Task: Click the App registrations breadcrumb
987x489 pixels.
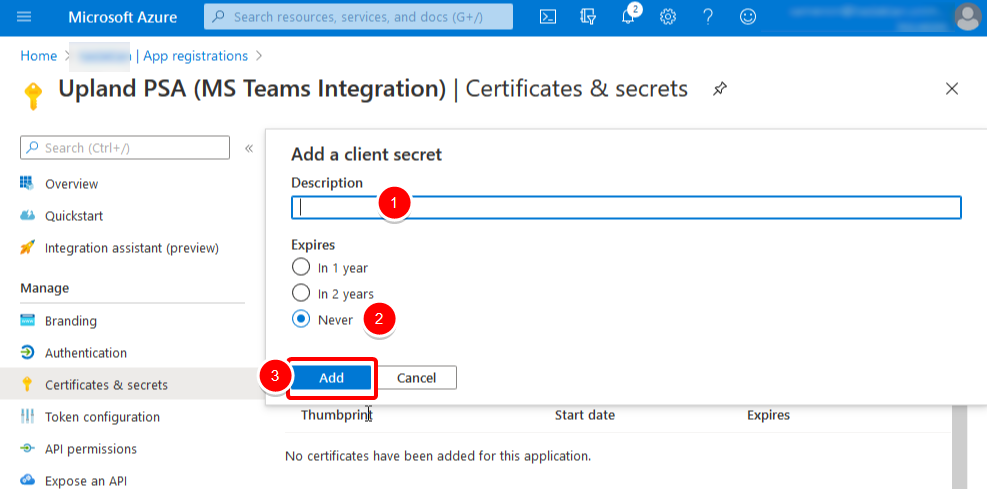Action: coord(195,56)
